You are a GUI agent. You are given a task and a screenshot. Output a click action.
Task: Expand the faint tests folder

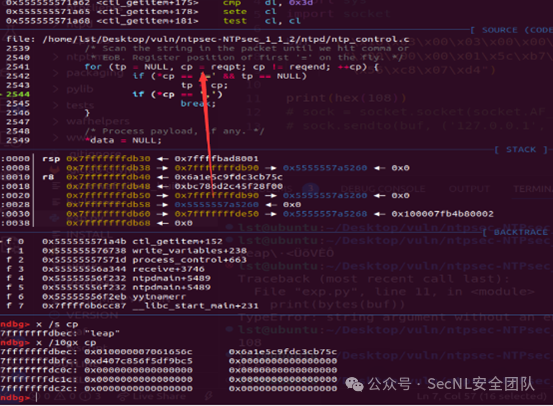click(56, 105)
